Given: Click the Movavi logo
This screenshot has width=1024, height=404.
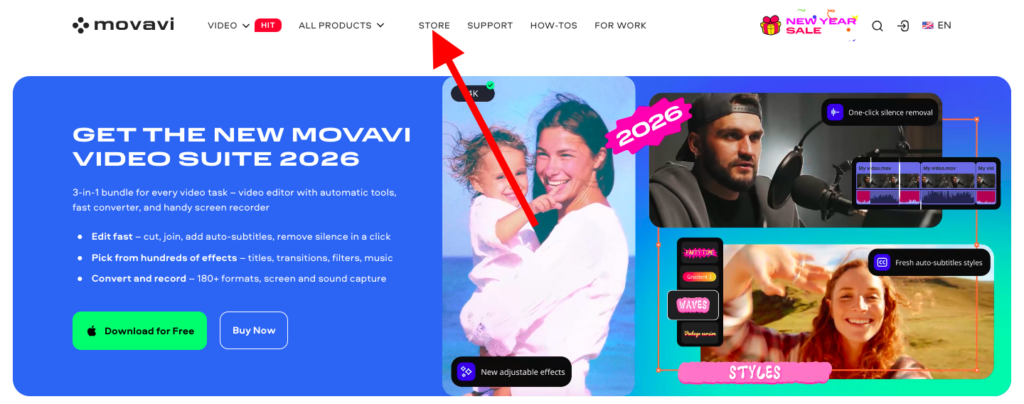Looking at the screenshot, I should pyautogui.click(x=123, y=25).
